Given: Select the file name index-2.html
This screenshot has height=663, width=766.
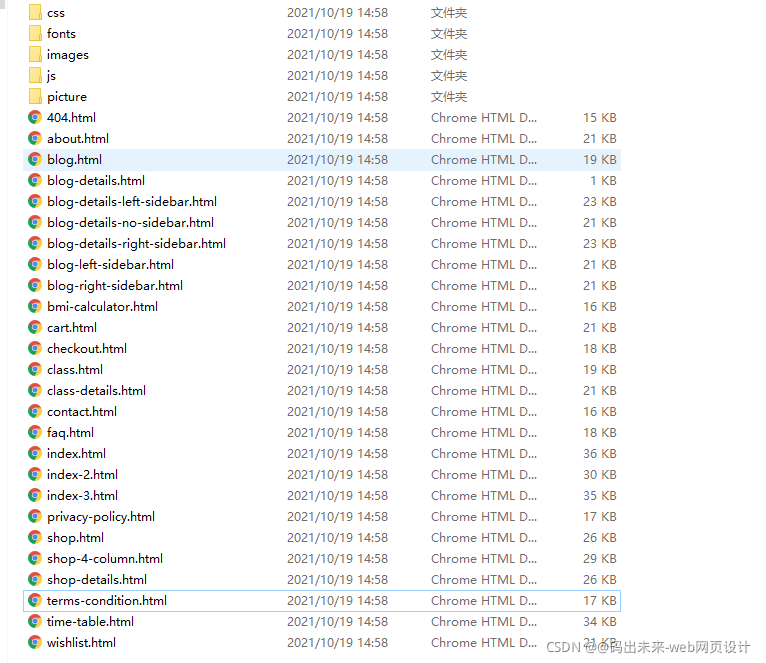Looking at the screenshot, I should [82, 475].
